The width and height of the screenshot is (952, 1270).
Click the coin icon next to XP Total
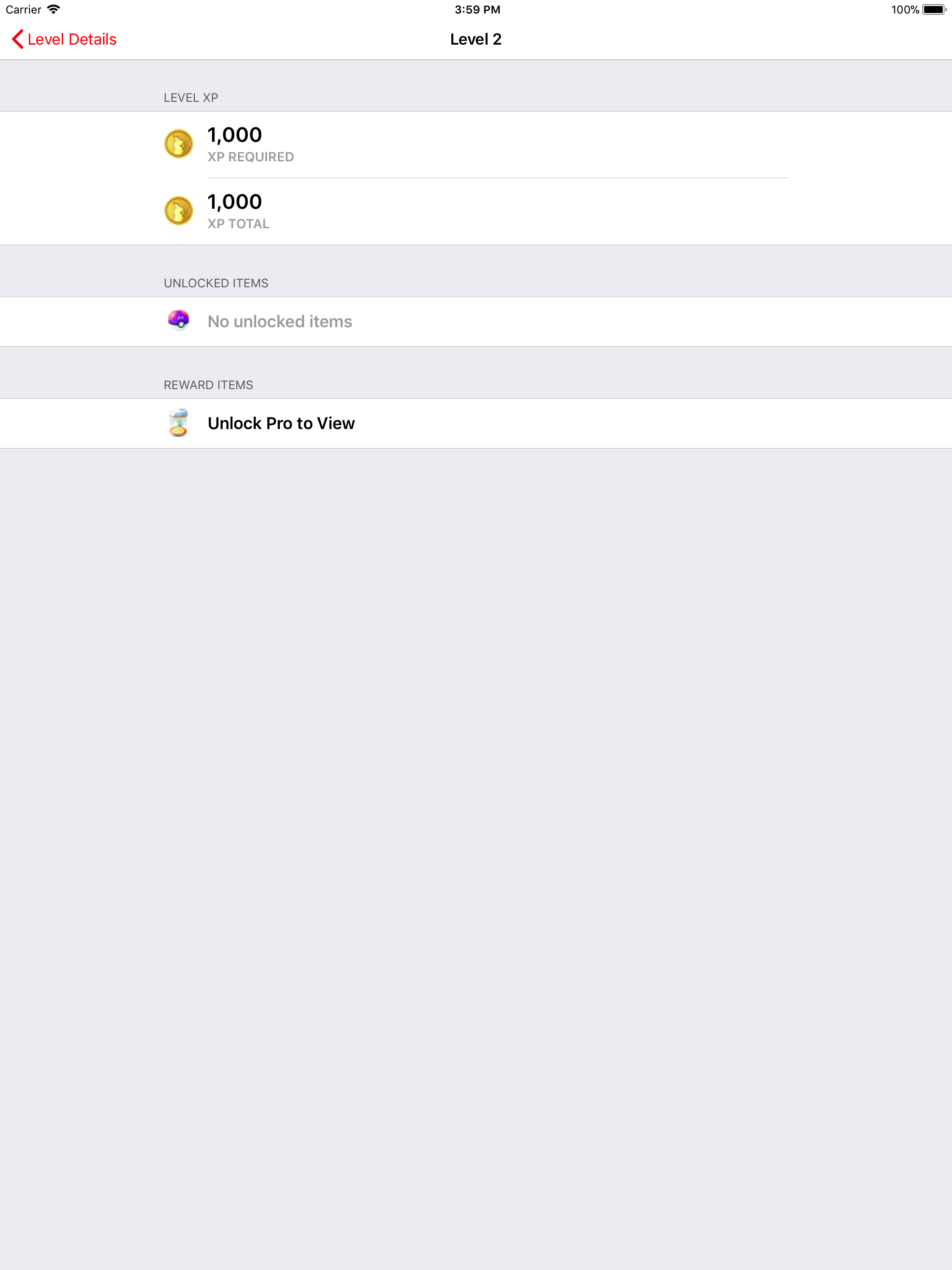point(178,211)
